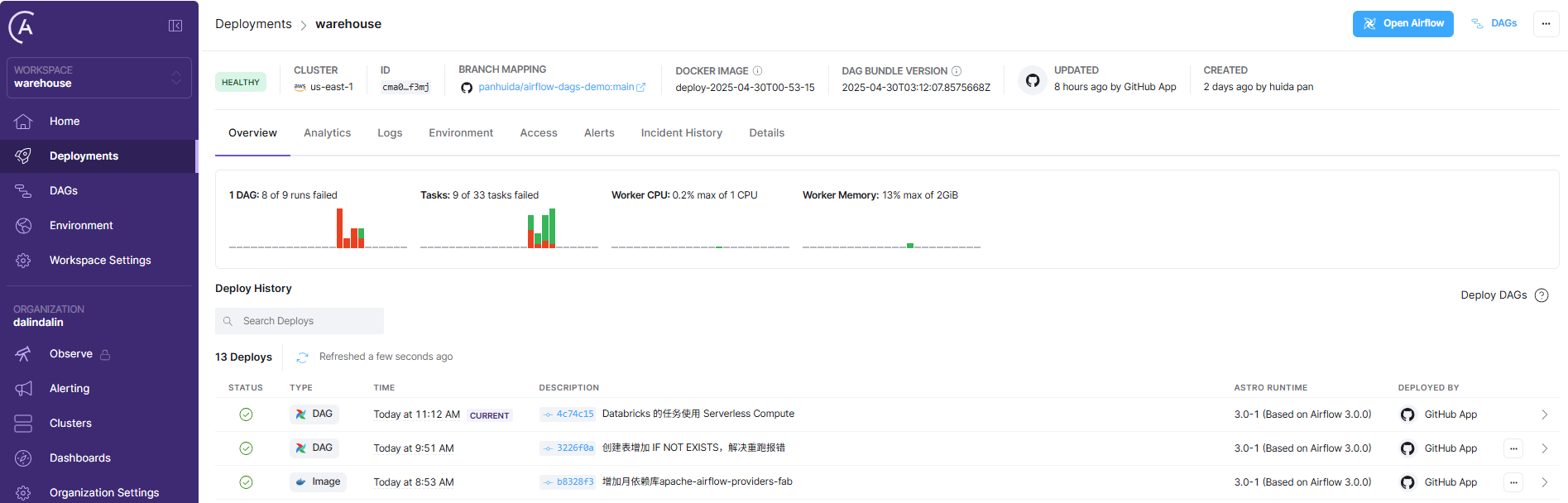Switch to the Analytics tab

click(328, 133)
